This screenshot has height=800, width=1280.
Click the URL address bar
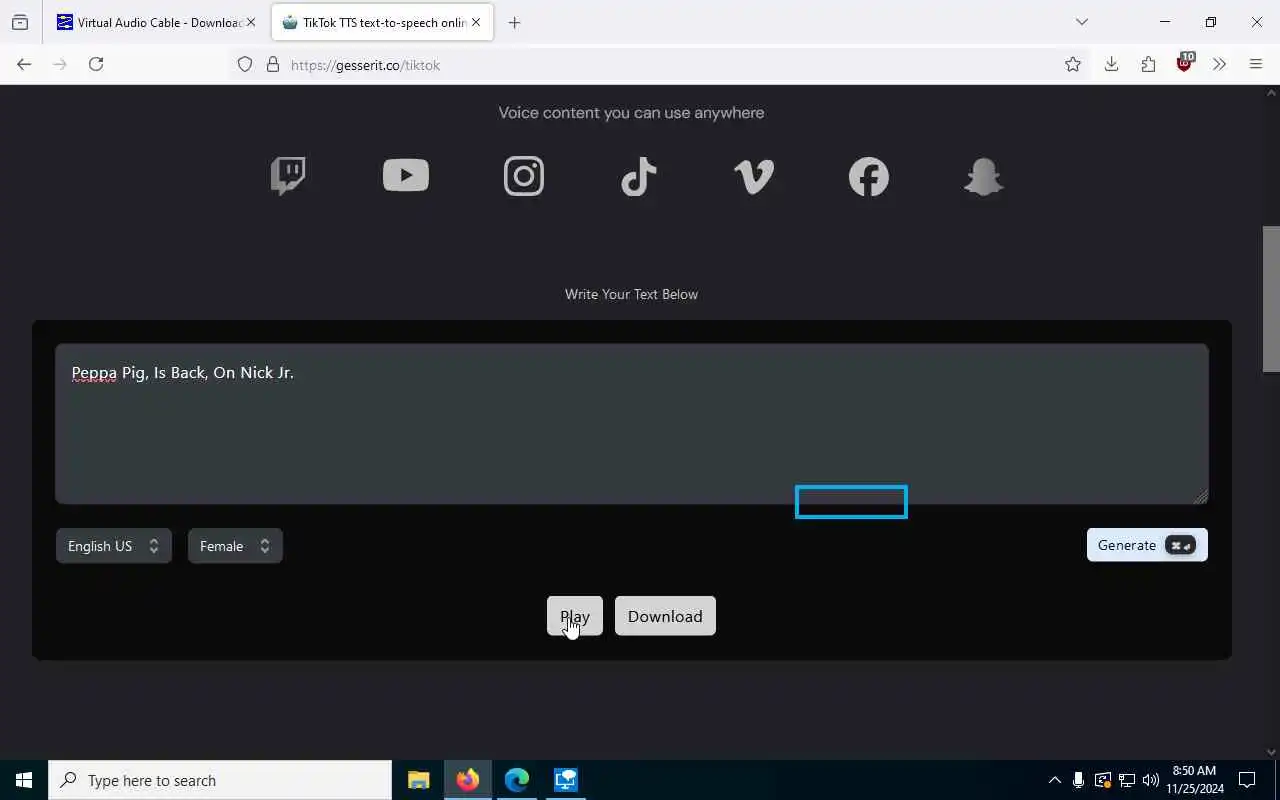660,65
